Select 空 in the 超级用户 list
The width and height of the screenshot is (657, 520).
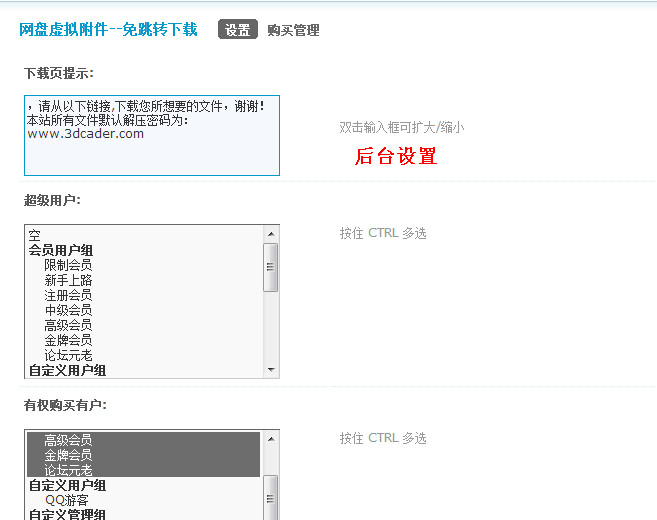pyautogui.click(x=145, y=235)
